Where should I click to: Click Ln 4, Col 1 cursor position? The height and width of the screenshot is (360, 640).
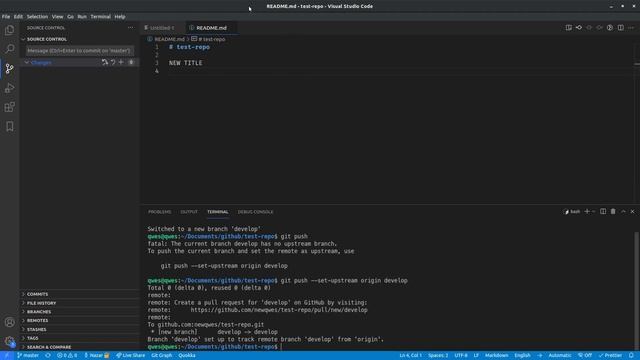click(x=411, y=356)
